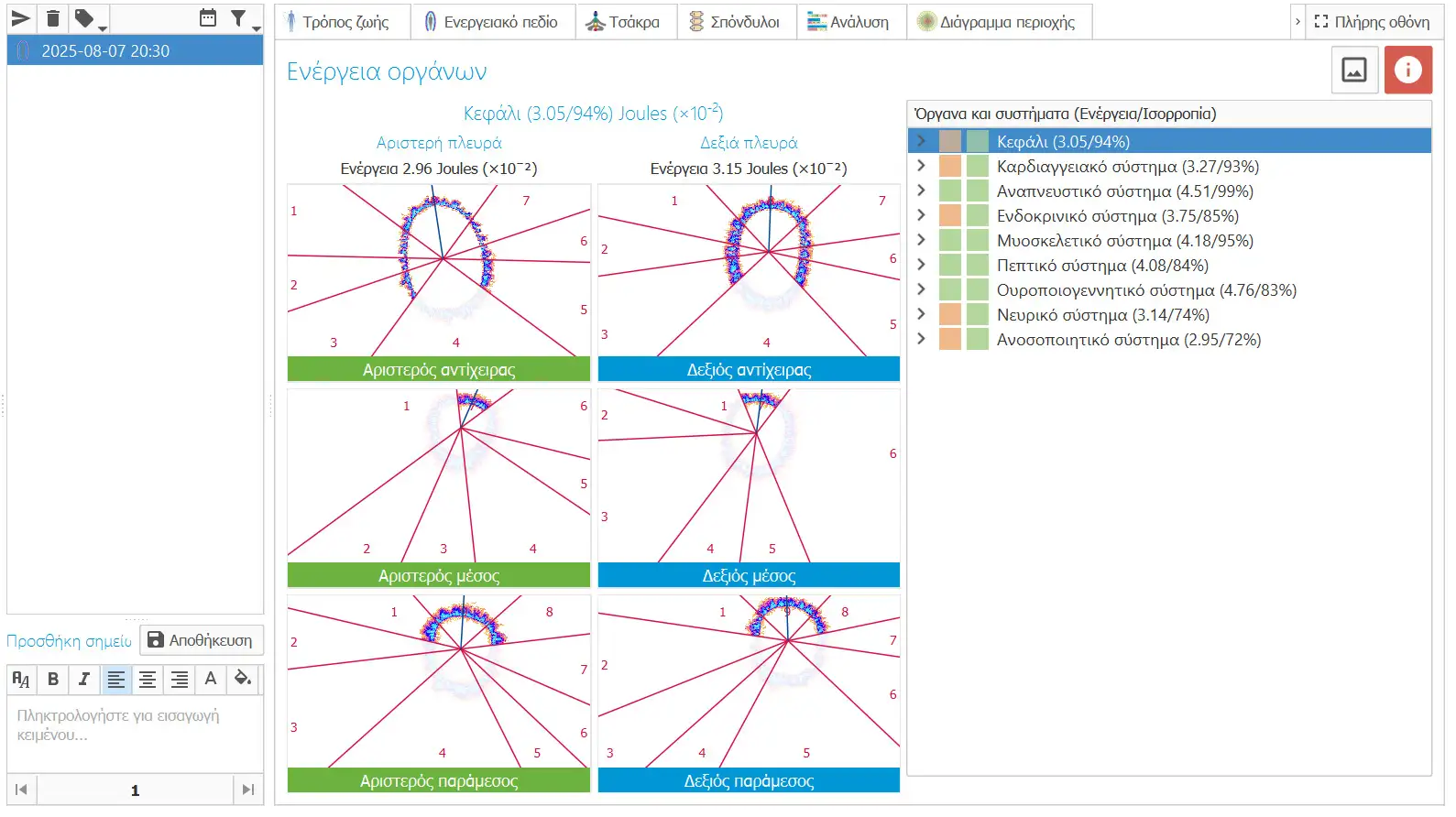Image resolution: width=1456 pixels, height=817 pixels.
Task: Click the Αποθήκευση save button
Action: click(202, 640)
